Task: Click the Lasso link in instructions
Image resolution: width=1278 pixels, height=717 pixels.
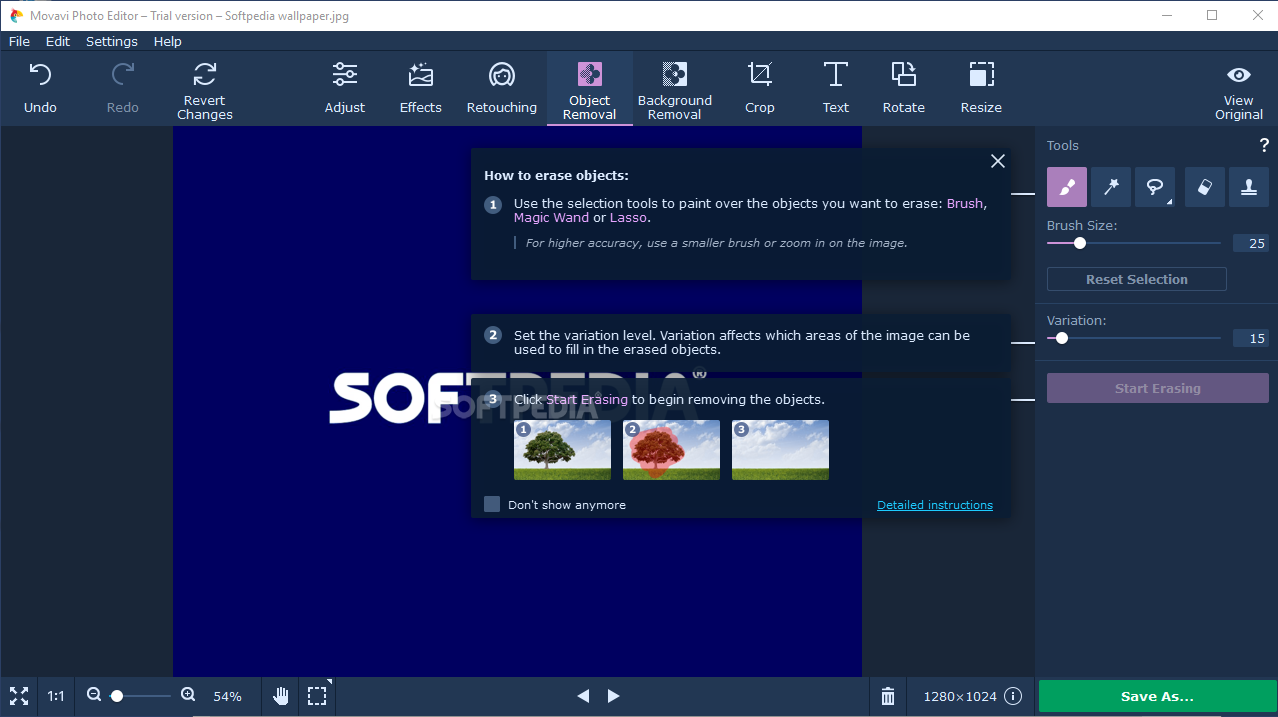Action: click(628, 217)
